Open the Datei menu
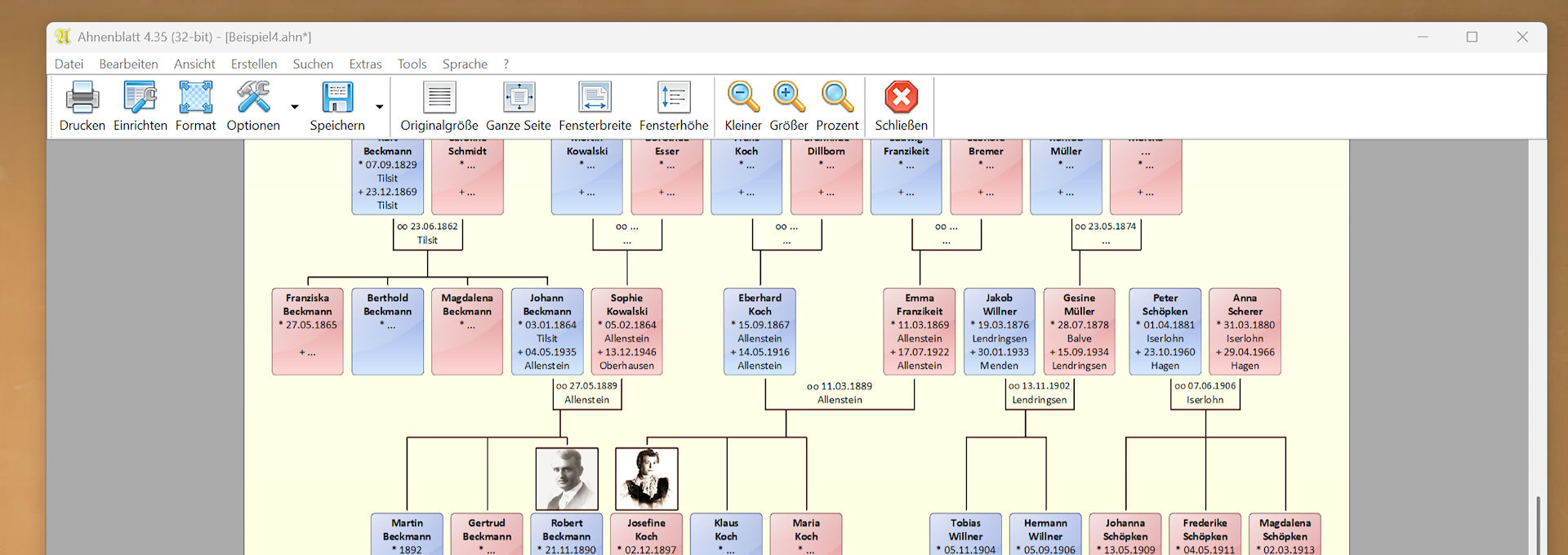This screenshot has height=555, width=1568. point(69,64)
